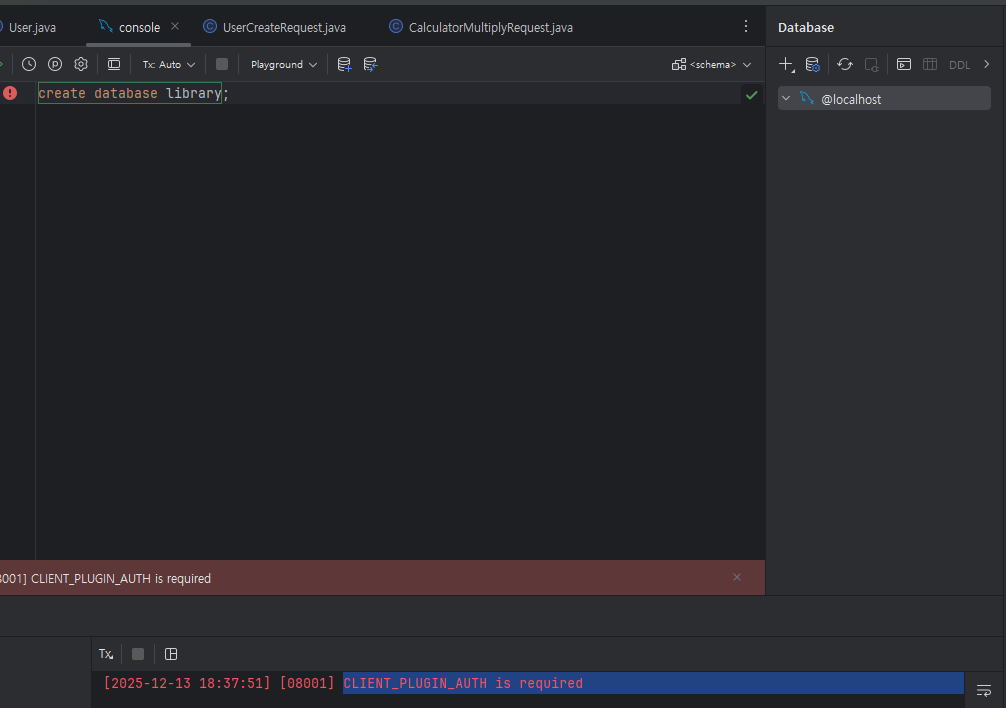
Task: Toggle in-editor results icon
Action: (114, 64)
